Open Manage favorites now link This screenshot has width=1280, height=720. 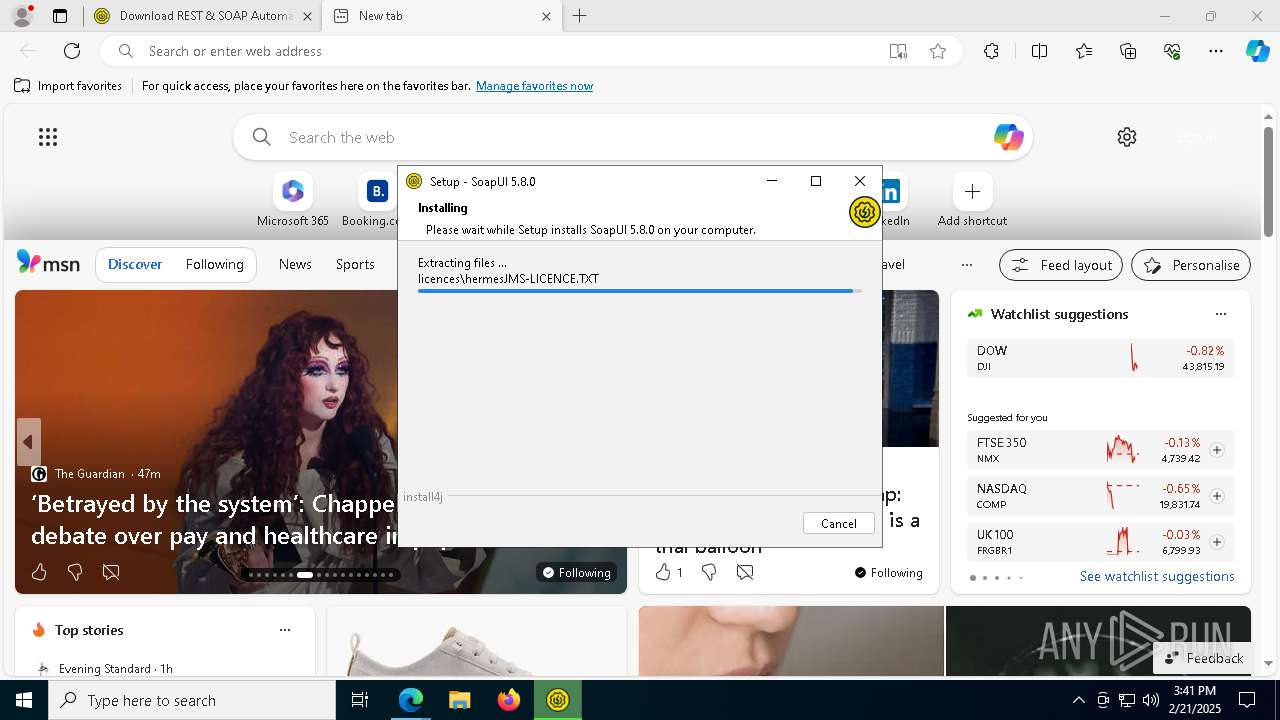click(x=534, y=86)
